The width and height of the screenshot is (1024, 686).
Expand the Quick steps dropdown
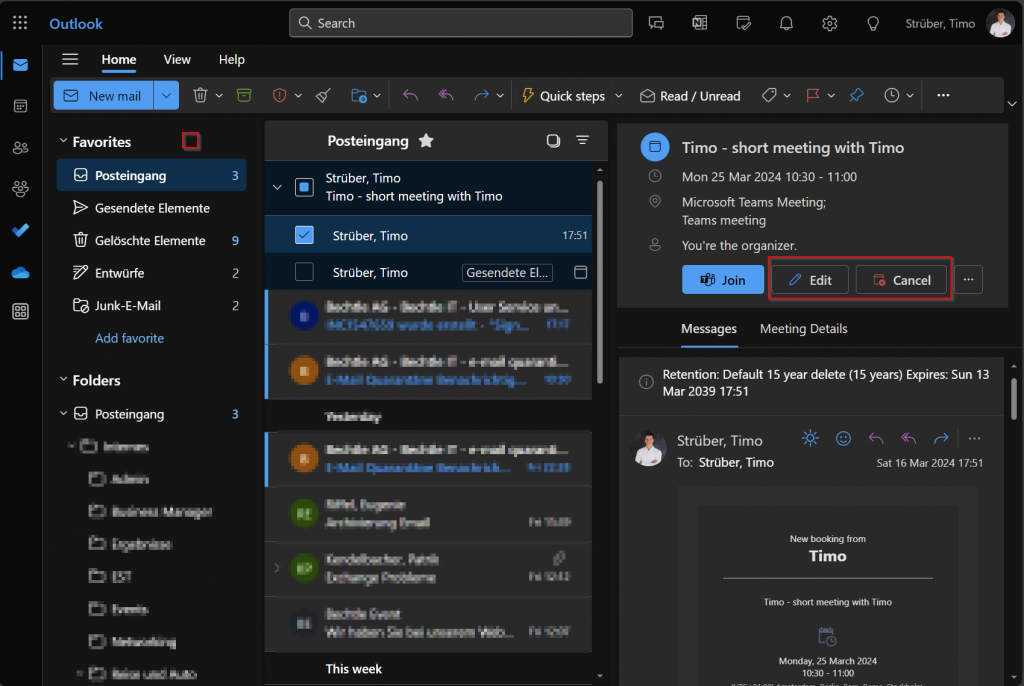click(x=618, y=96)
